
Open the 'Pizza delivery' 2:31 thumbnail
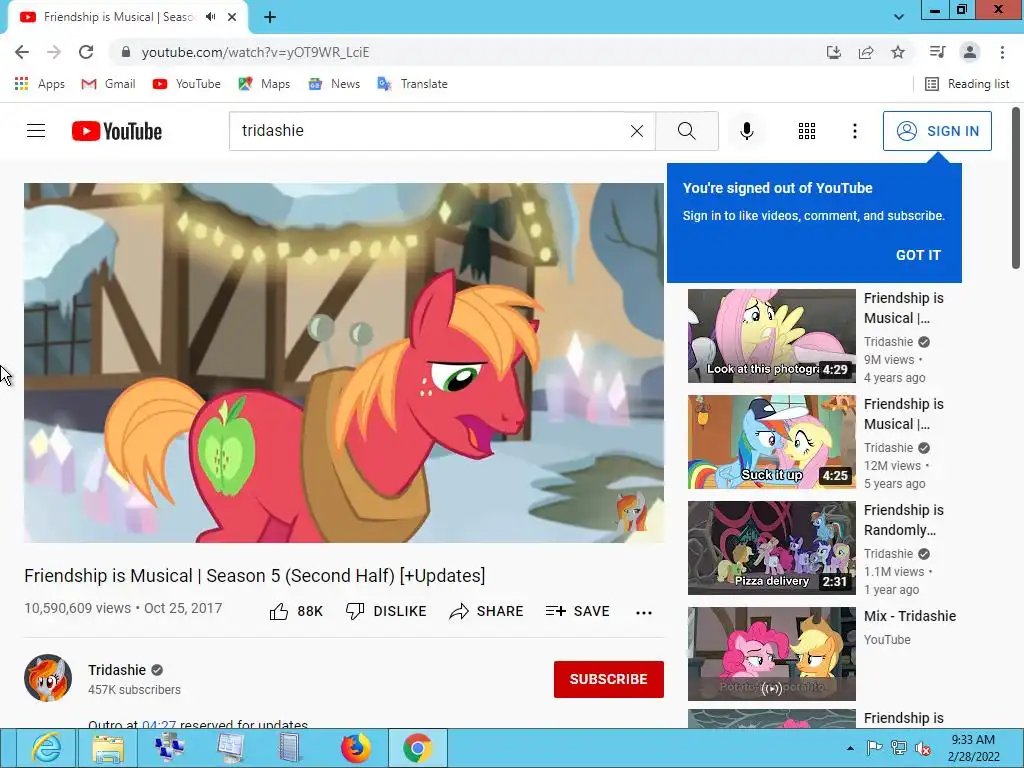click(x=771, y=548)
